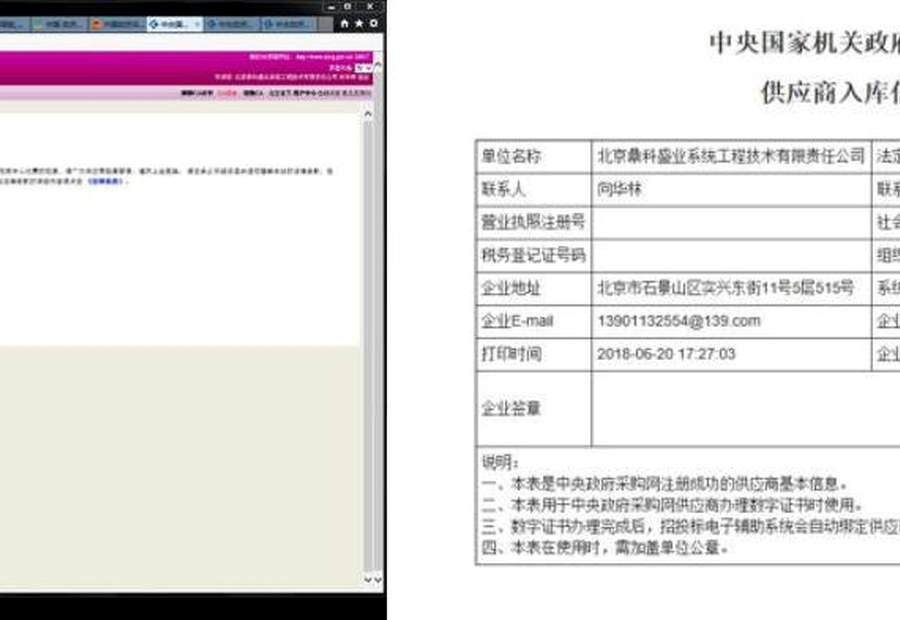Select the 税务登记证号码 label cell
This screenshot has height=620, width=900.
pos(534,255)
